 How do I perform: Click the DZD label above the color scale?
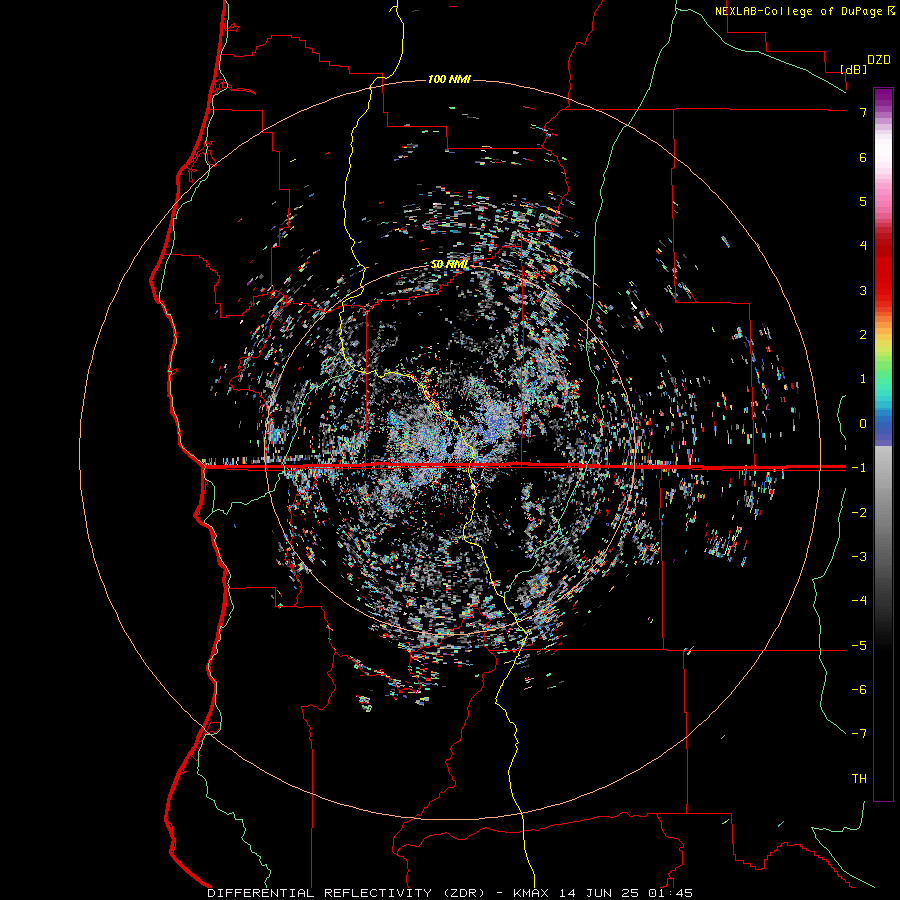[x=879, y=60]
